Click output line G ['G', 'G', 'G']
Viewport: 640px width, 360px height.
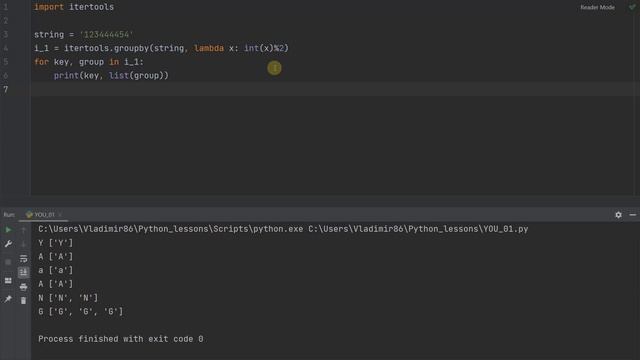(x=81, y=311)
